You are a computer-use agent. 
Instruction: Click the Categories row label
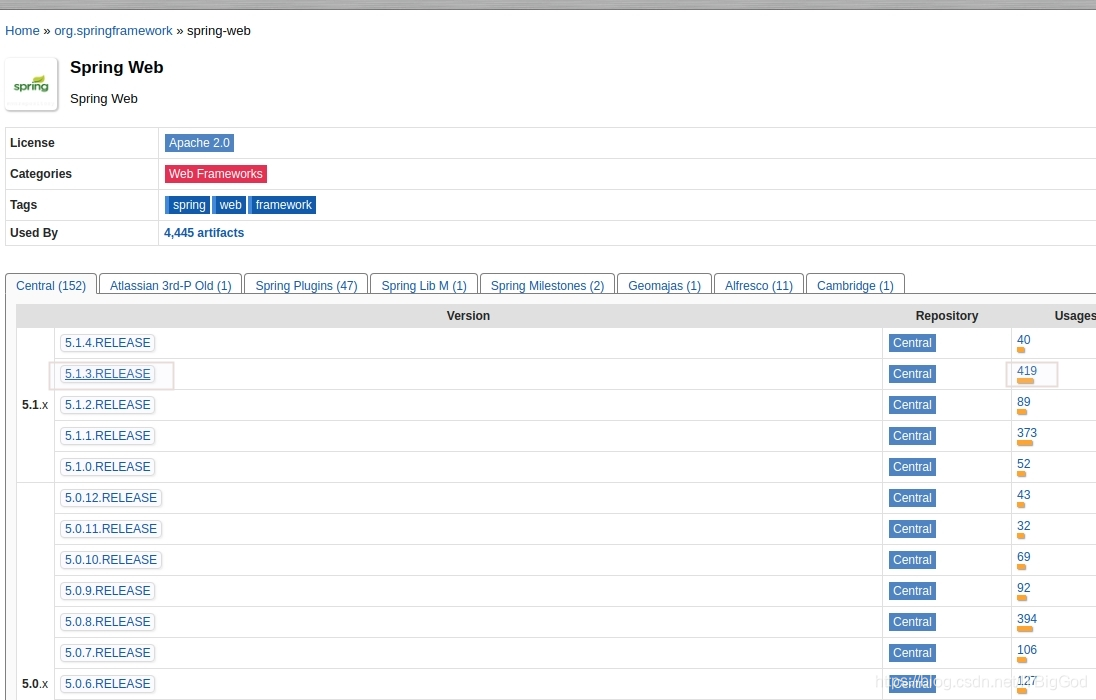click(x=41, y=173)
